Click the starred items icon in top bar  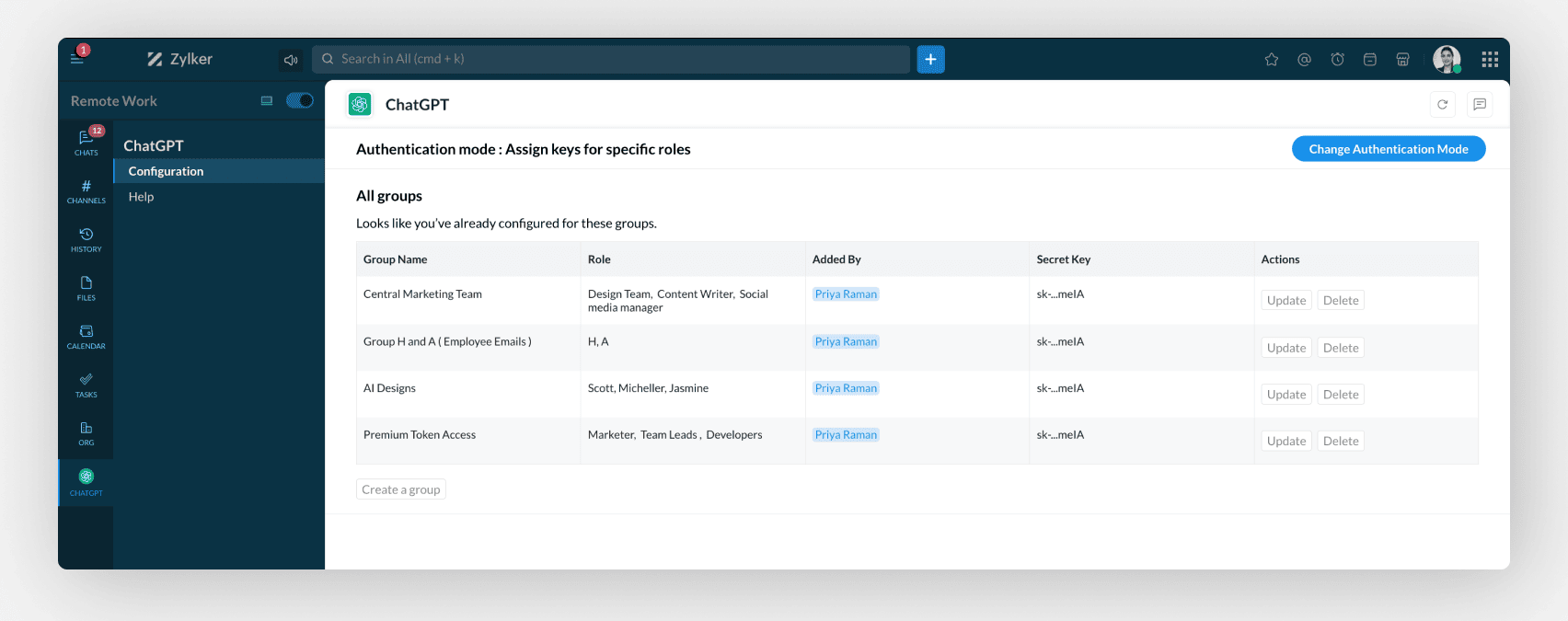[x=1272, y=60]
